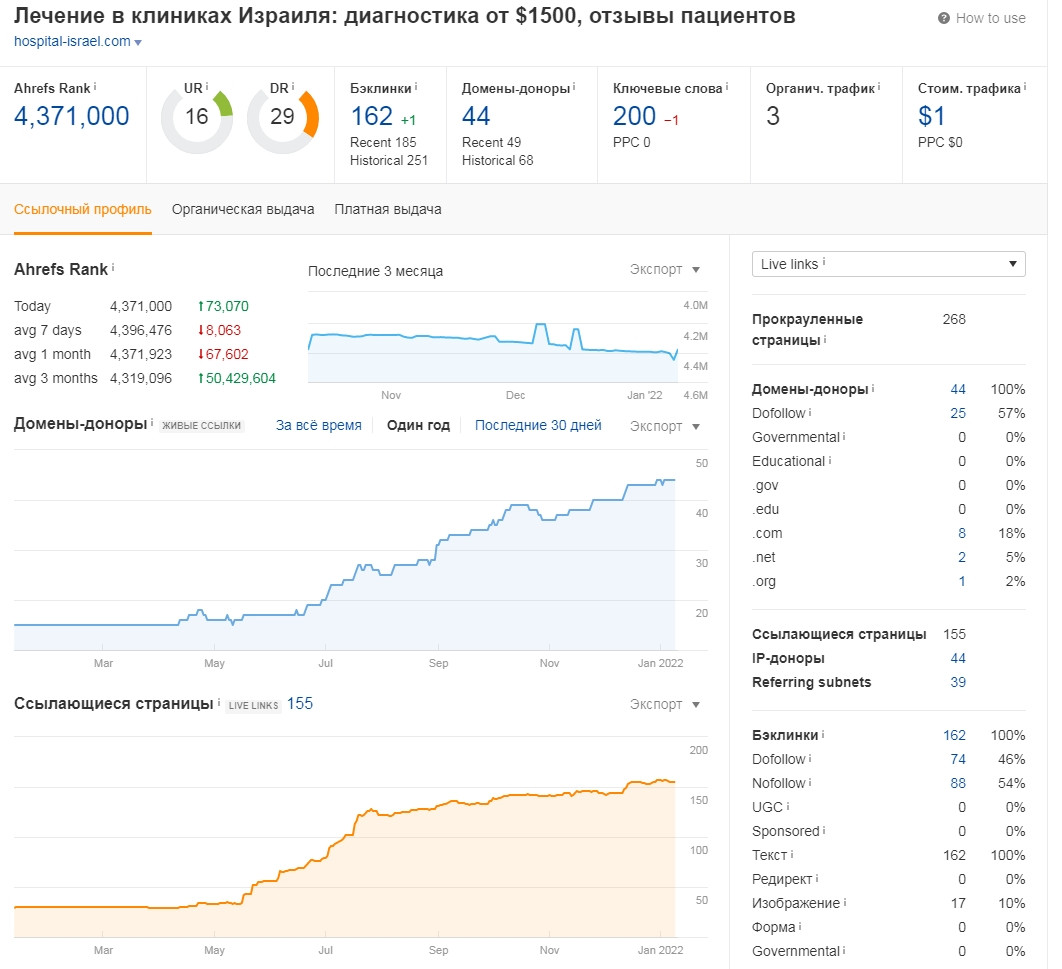Select the Один год period
Image resolution: width=1062 pixels, height=969 pixels.
pyautogui.click(x=418, y=425)
